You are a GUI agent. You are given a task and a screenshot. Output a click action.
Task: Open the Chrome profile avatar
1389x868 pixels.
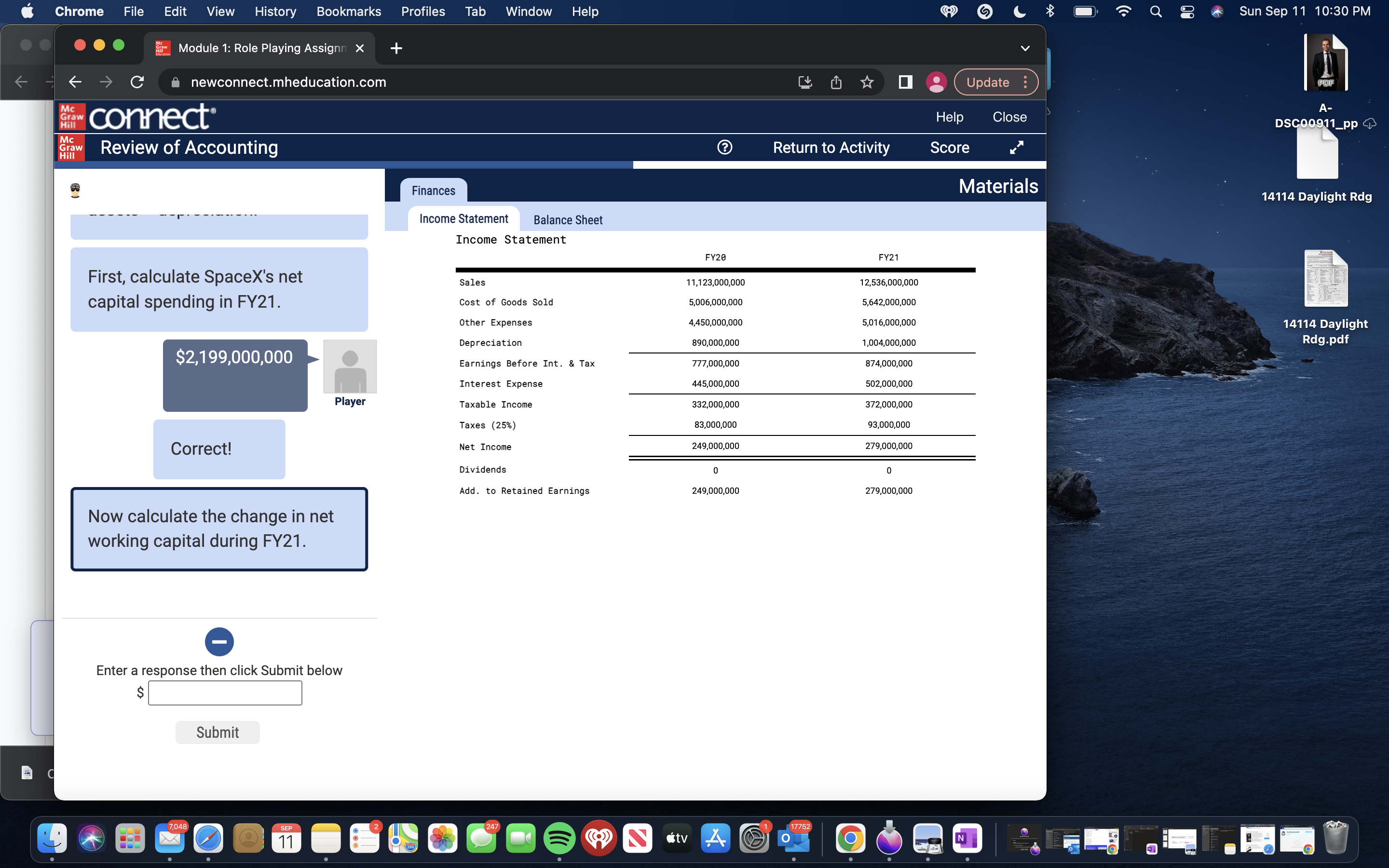pyautogui.click(x=936, y=82)
